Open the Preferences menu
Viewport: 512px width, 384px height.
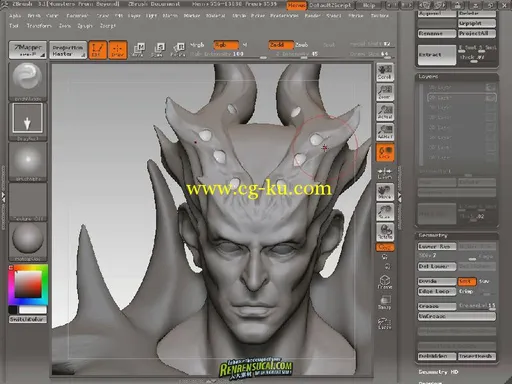[x=284, y=16]
